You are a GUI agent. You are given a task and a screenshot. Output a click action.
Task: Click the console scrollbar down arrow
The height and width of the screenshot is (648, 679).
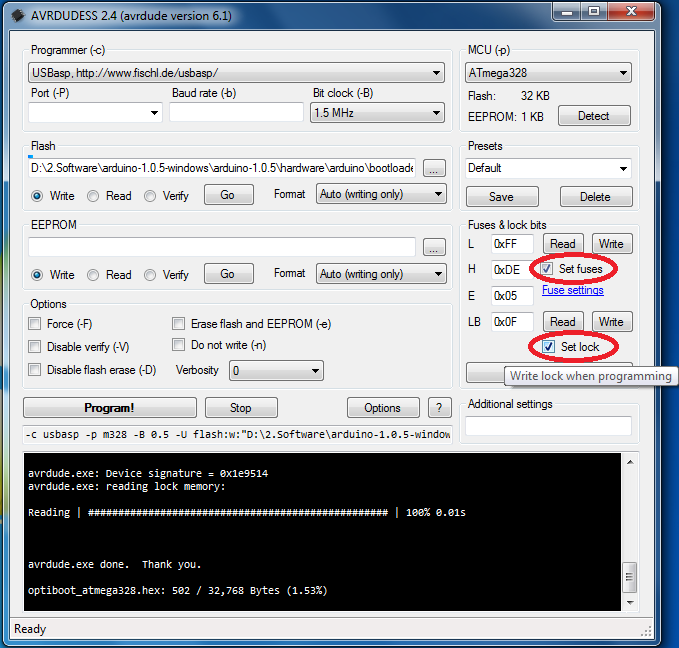click(x=630, y=603)
